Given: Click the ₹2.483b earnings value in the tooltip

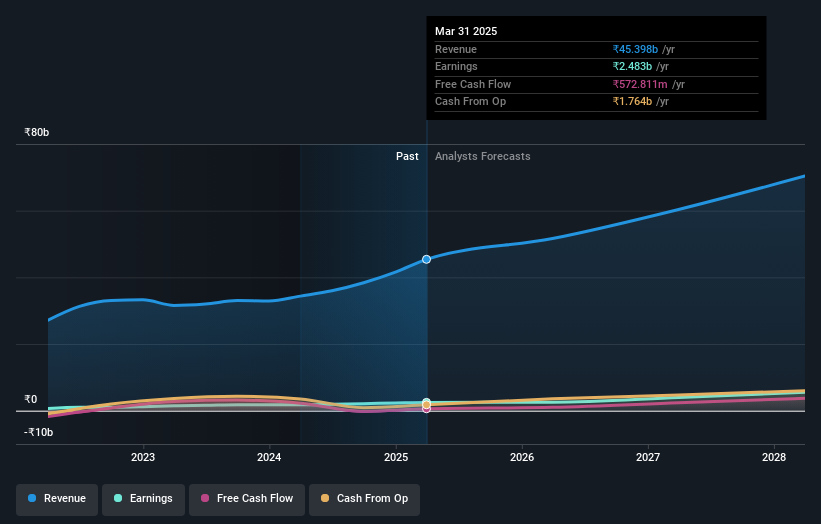Looking at the screenshot, I should 633,66.
